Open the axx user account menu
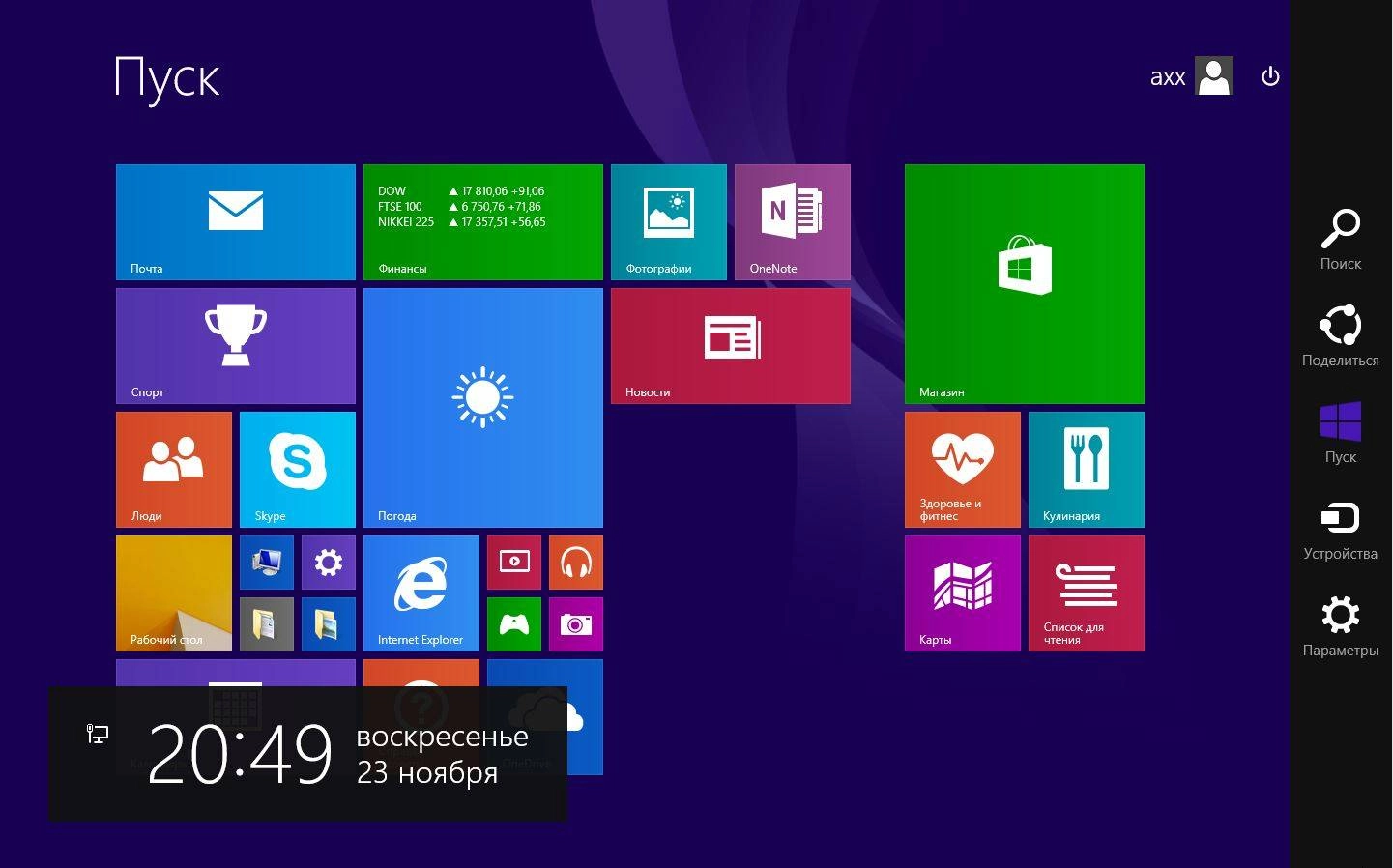 tap(1191, 76)
